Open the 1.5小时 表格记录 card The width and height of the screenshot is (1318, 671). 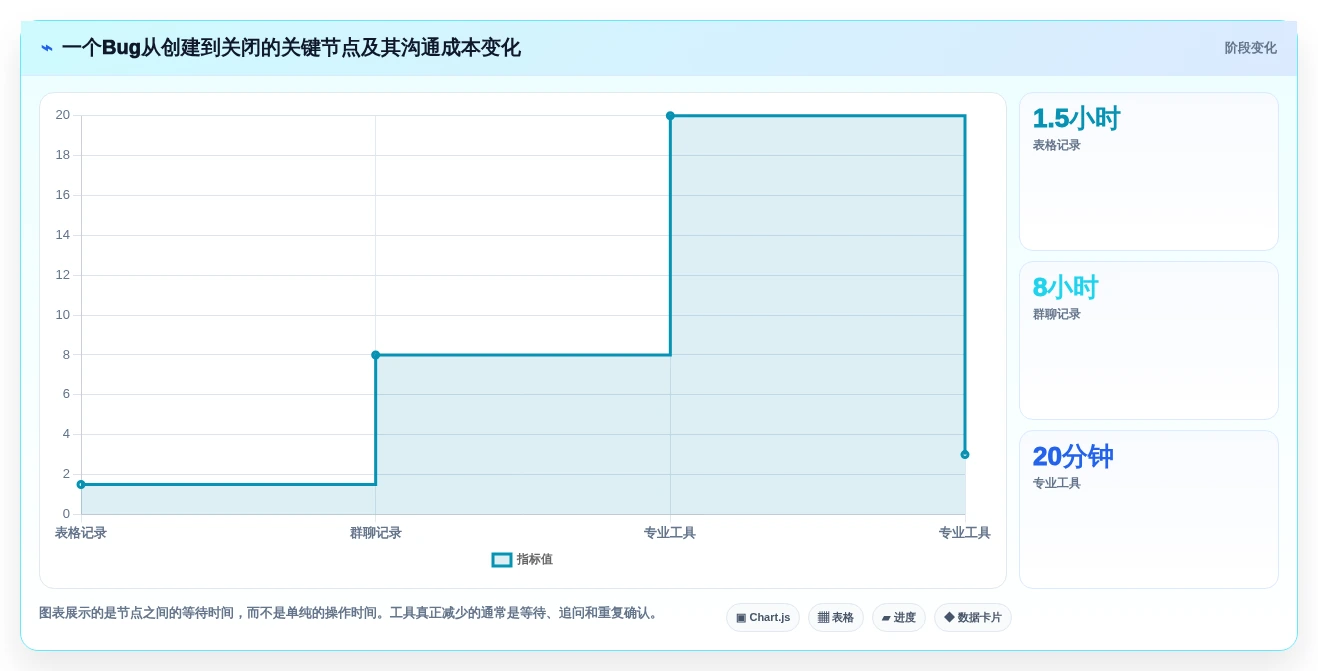[1149, 172]
